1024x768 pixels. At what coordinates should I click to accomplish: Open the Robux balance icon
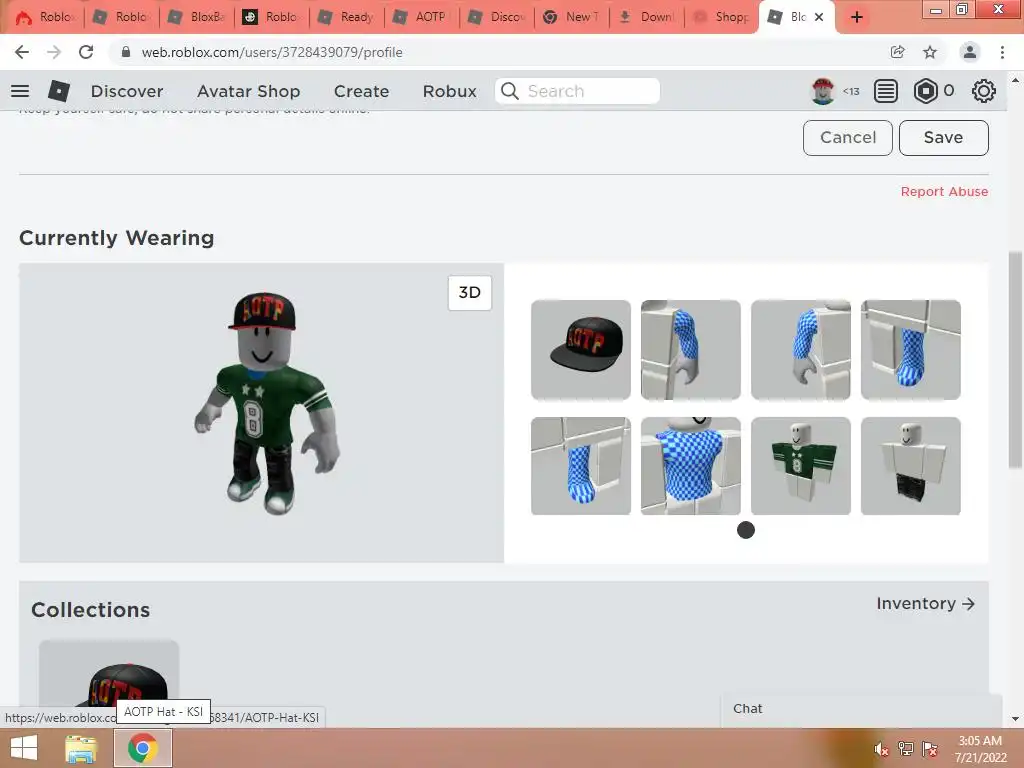pos(925,91)
